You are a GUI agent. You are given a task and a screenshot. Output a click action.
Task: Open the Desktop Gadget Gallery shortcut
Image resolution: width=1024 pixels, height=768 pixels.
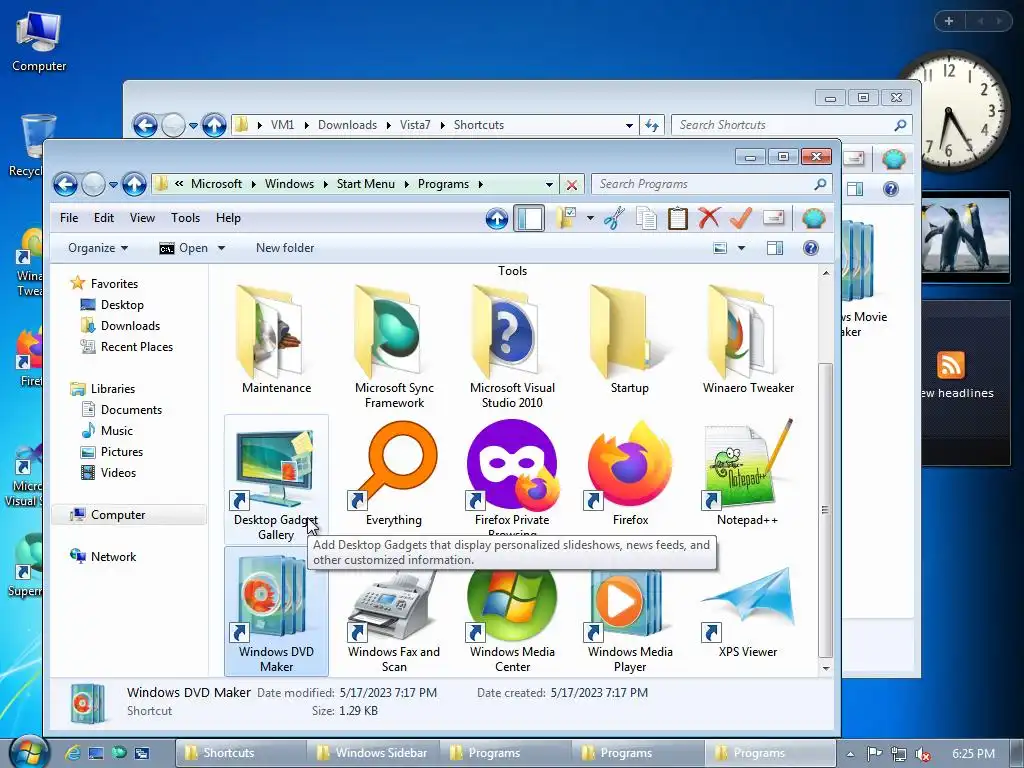(276, 479)
